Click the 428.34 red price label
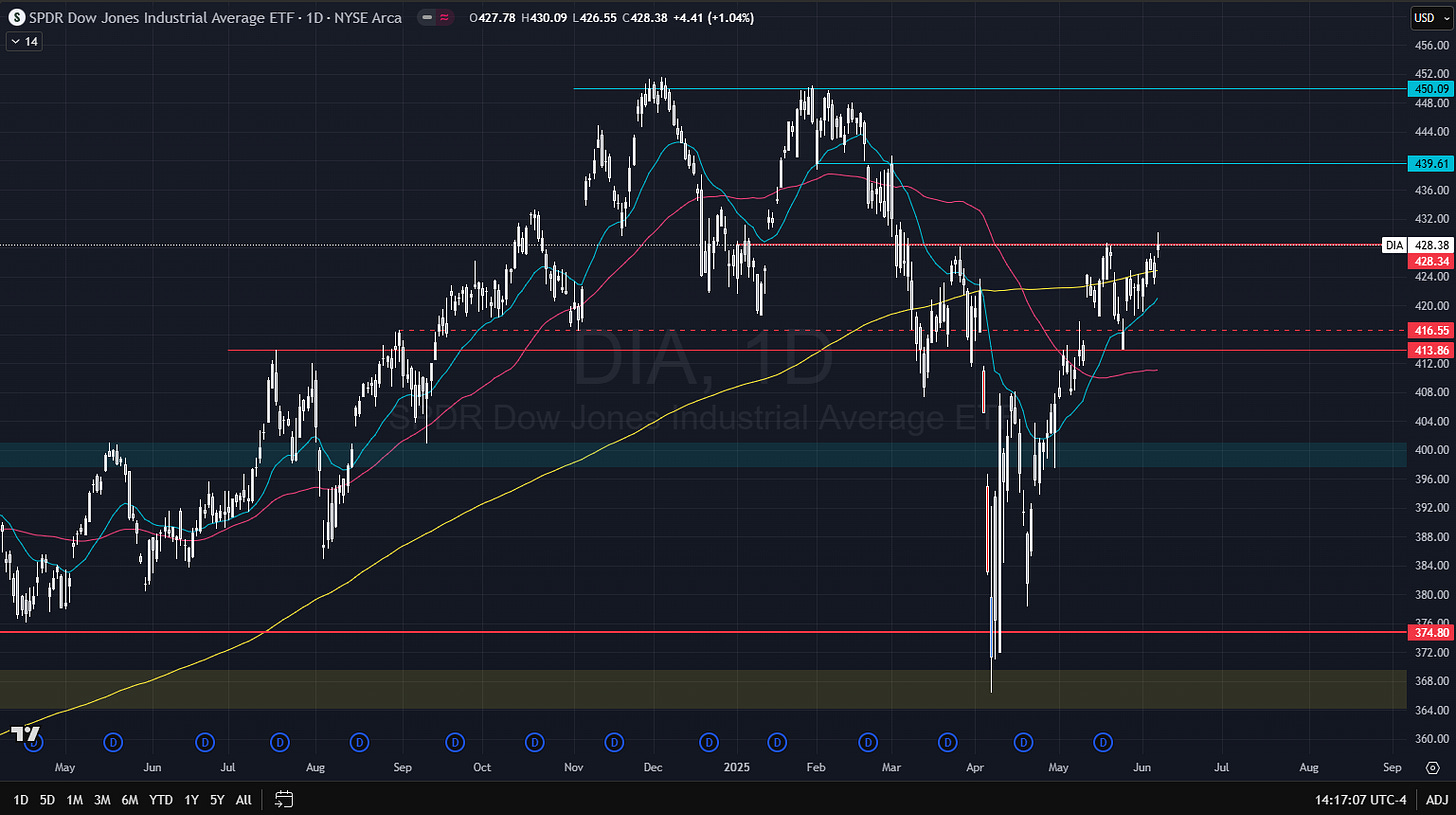 tap(1431, 261)
